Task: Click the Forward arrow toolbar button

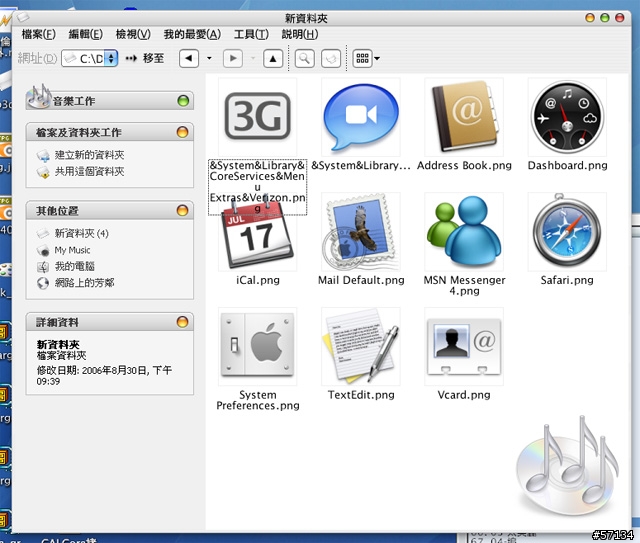Action: click(x=233, y=58)
